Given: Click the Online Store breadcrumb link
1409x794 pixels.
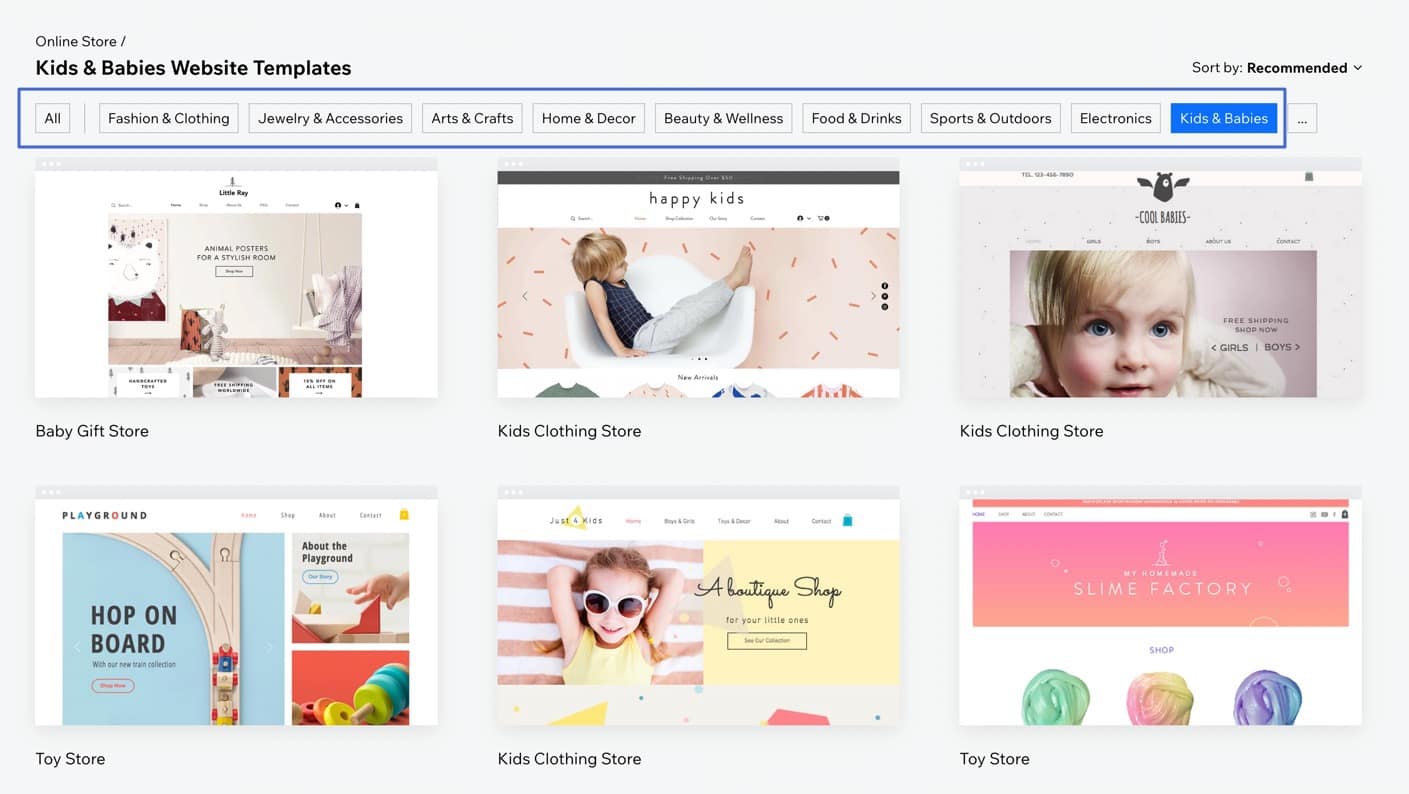Looking at the screenshot, I should (76, 41).
